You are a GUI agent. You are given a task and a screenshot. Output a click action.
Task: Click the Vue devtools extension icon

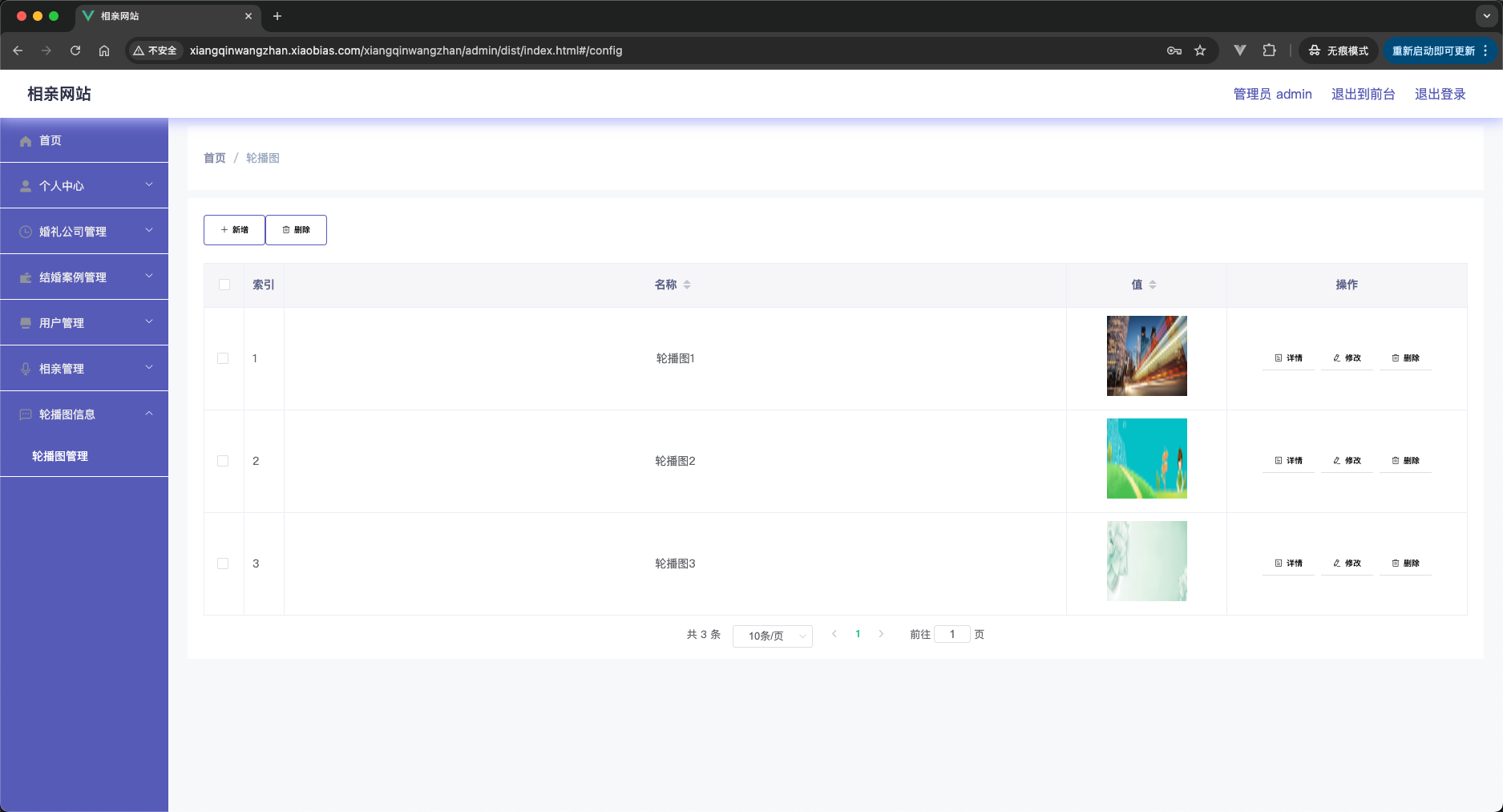[1240, 50]
